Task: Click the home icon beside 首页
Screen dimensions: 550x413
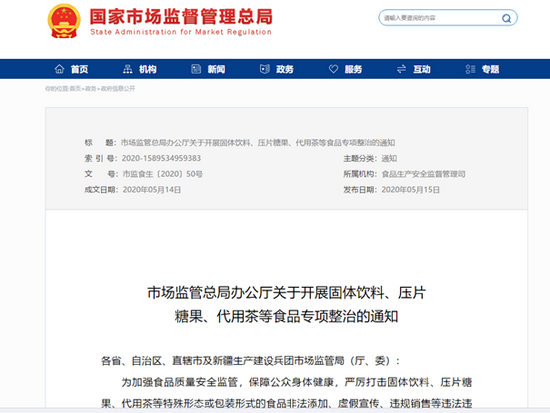Action: 59,69
